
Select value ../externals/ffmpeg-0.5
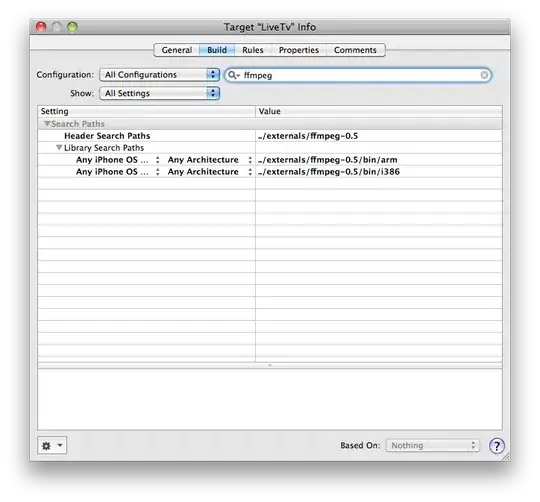308,136
